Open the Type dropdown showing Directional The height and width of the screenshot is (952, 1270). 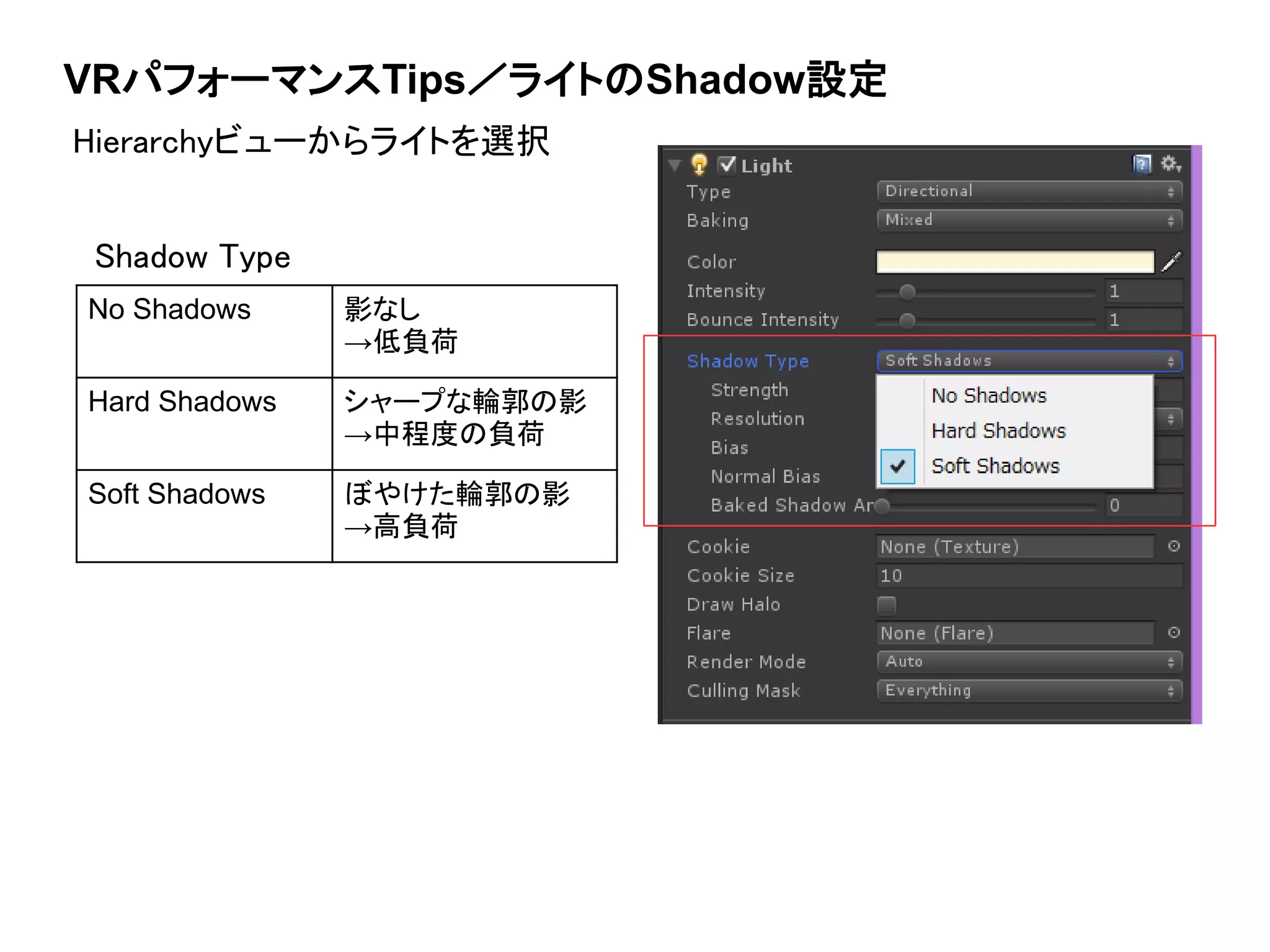(1029, 192)
